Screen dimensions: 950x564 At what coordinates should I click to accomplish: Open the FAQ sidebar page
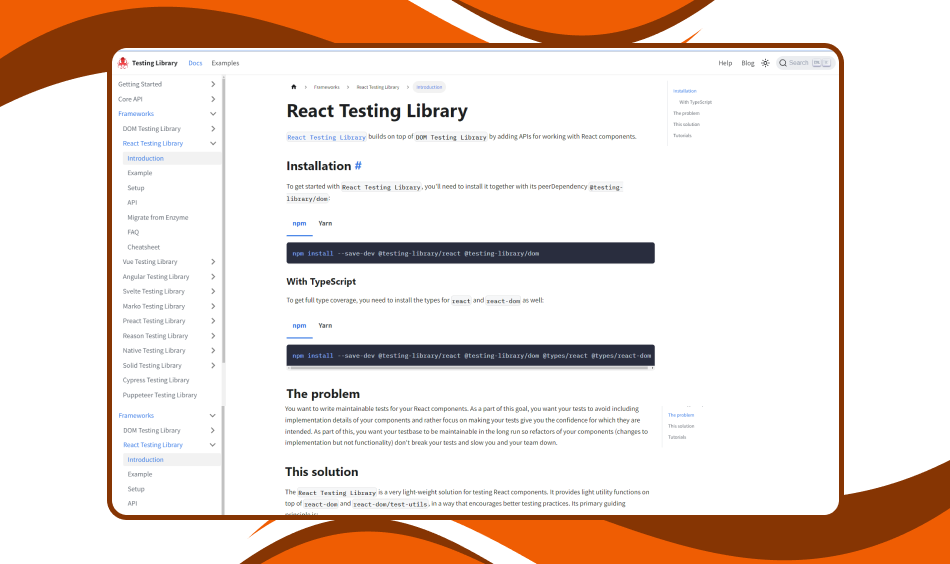point(133,232)
